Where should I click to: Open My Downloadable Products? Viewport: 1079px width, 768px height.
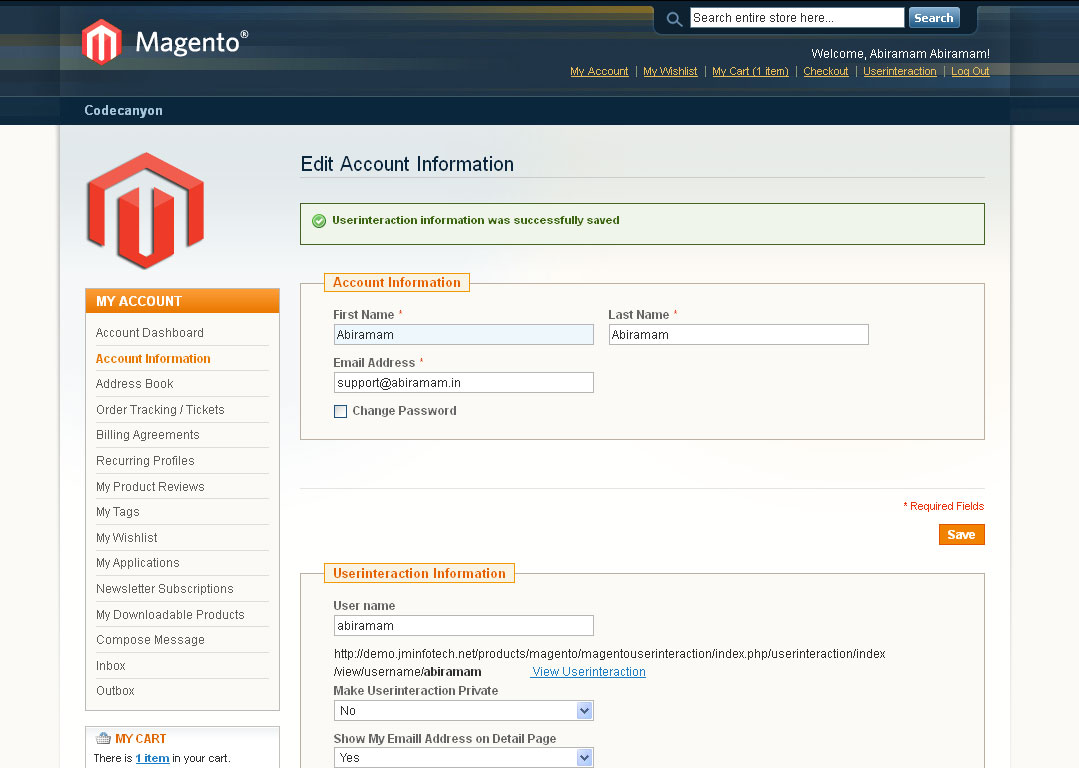pyautogui.click(x=170, y=615)
